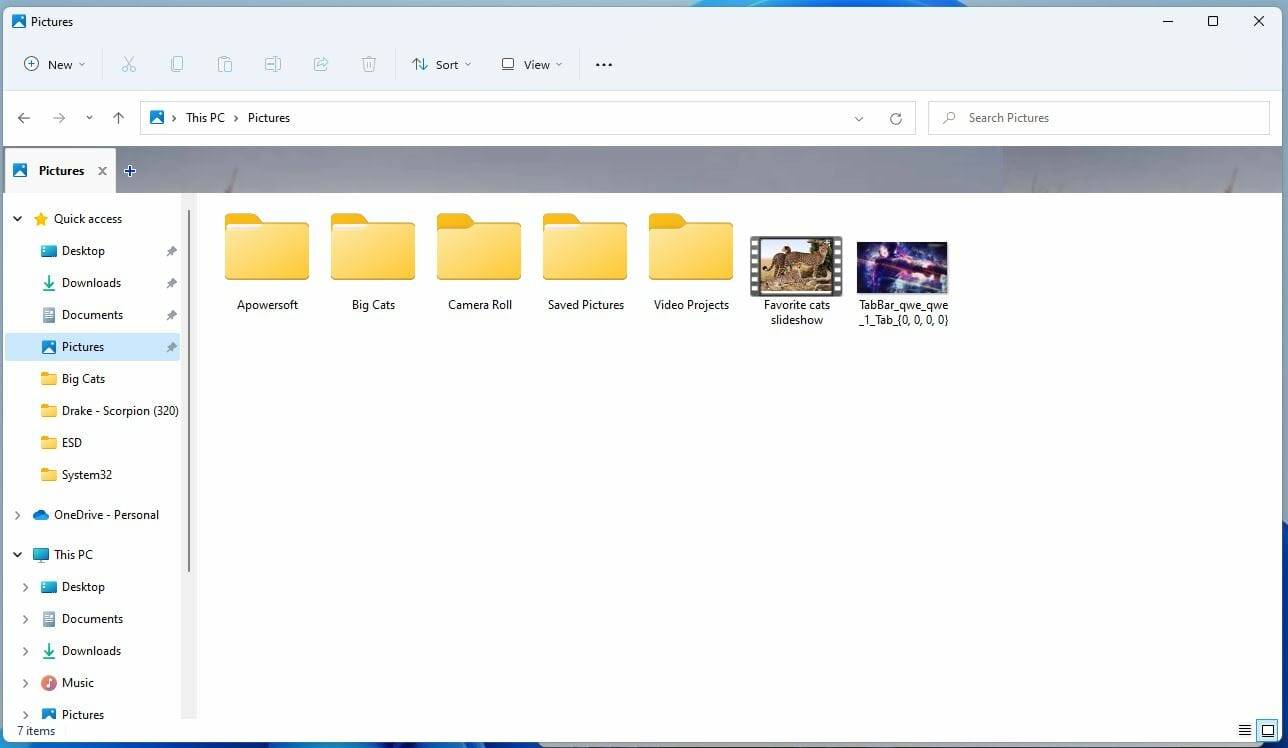Open a new tab with the plus button
This screenshot has width=1288, height=748.
130,171
